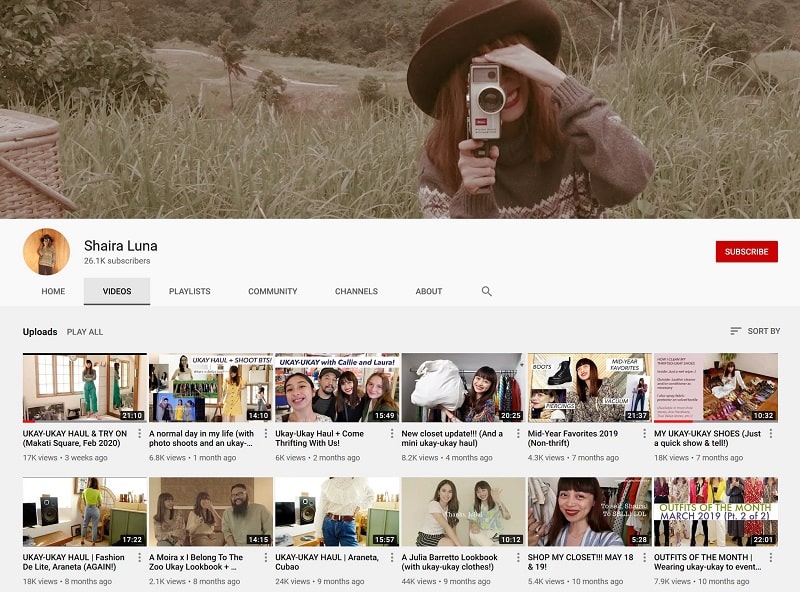
Task: Open three-dot menu for Julia Barretto Lookbook video
Action: [x=518, y=557]
